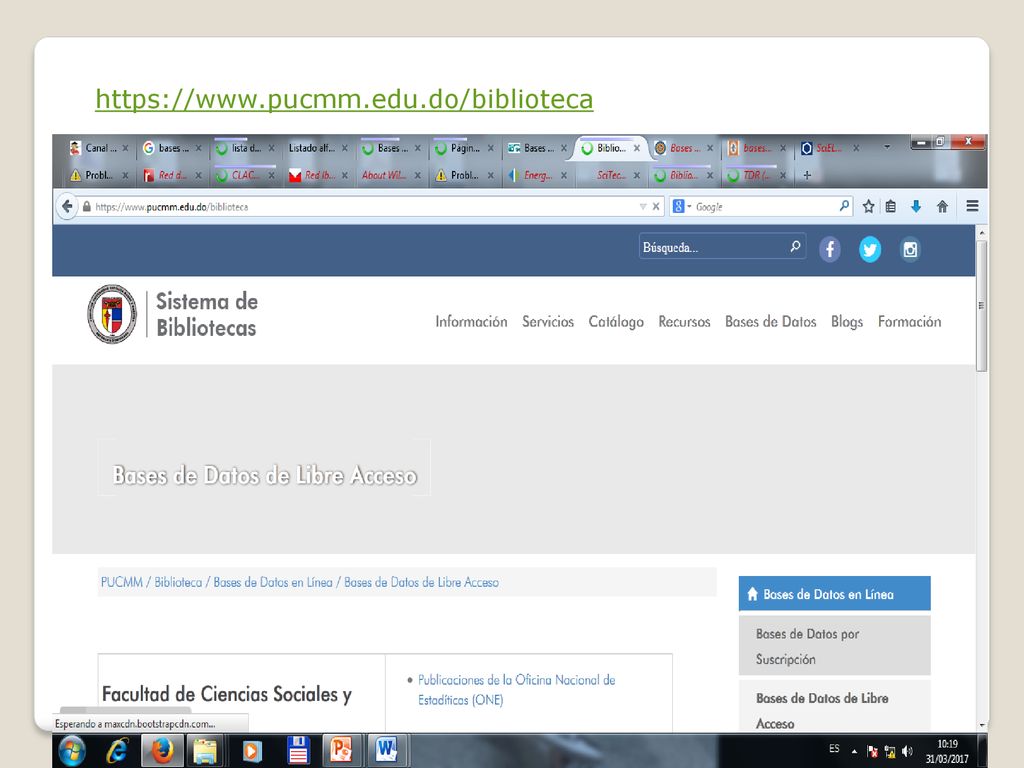1024x768 pixels.
Task: Click the volume speaker tray icon
Action: (907, 751)
